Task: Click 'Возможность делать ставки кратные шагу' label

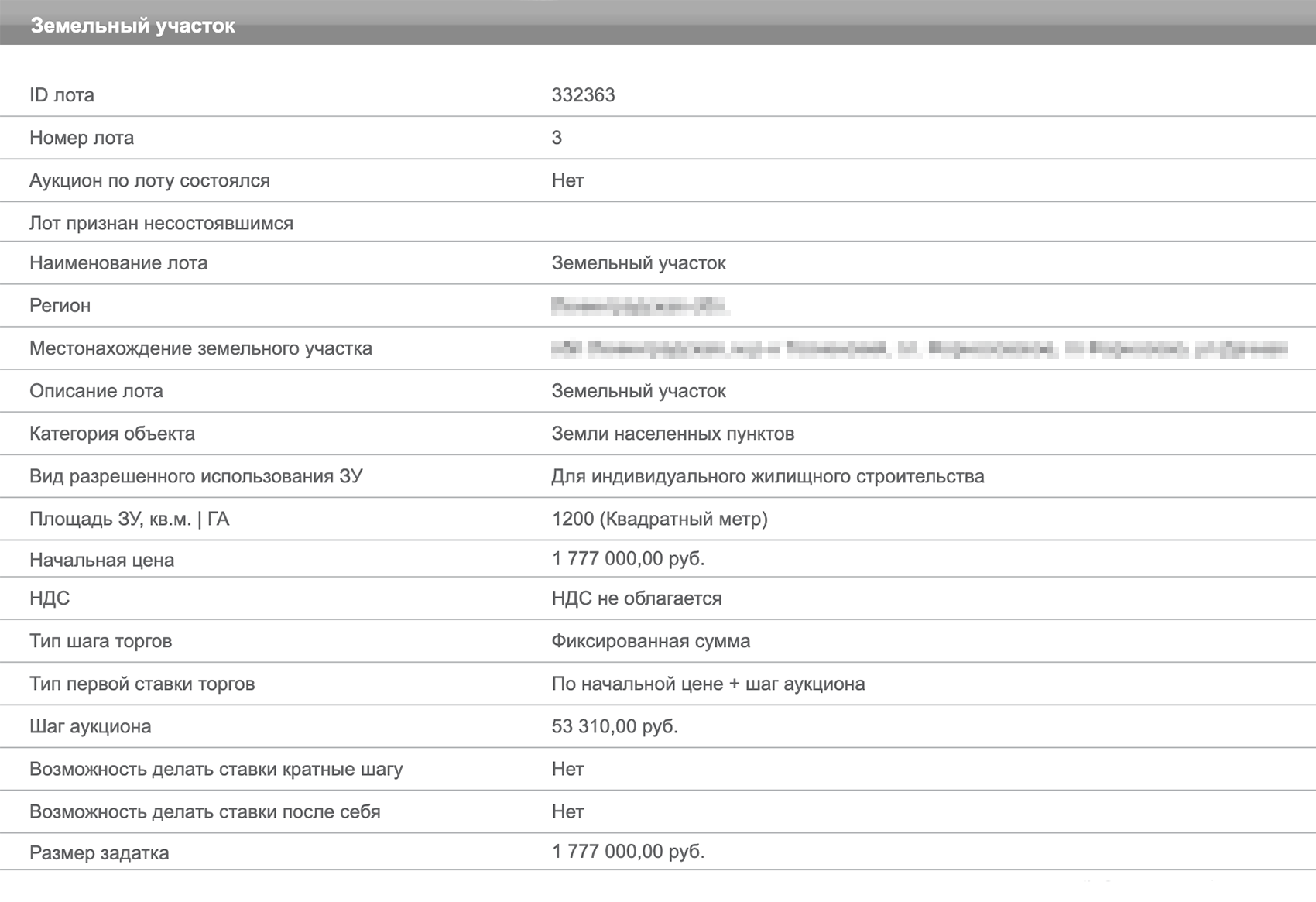Action: [x=216, y=769]
